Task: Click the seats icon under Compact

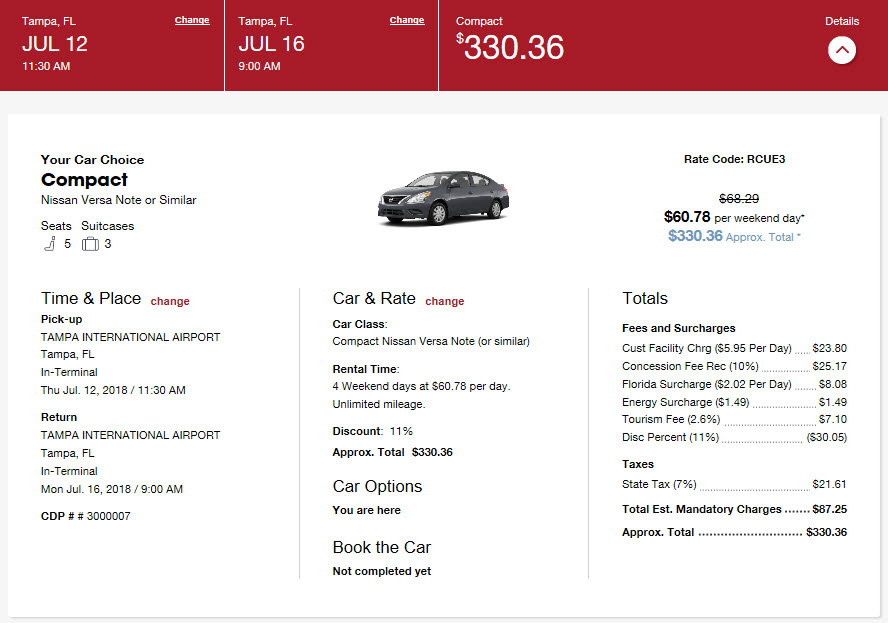Action: pyautogui.click(x=48, y=242)
